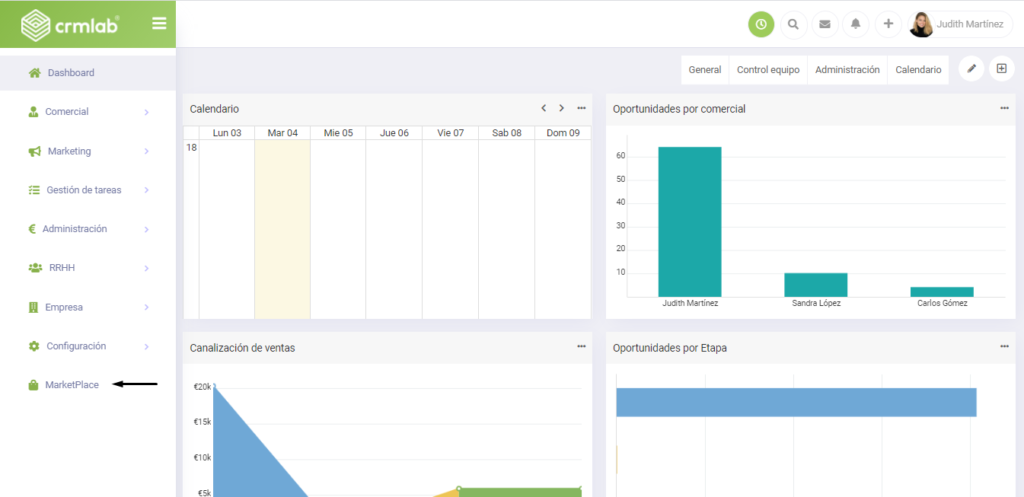Screen dimensions: 1024x497
Task: Click the Comercial person icon
Action: pos(33,112)
